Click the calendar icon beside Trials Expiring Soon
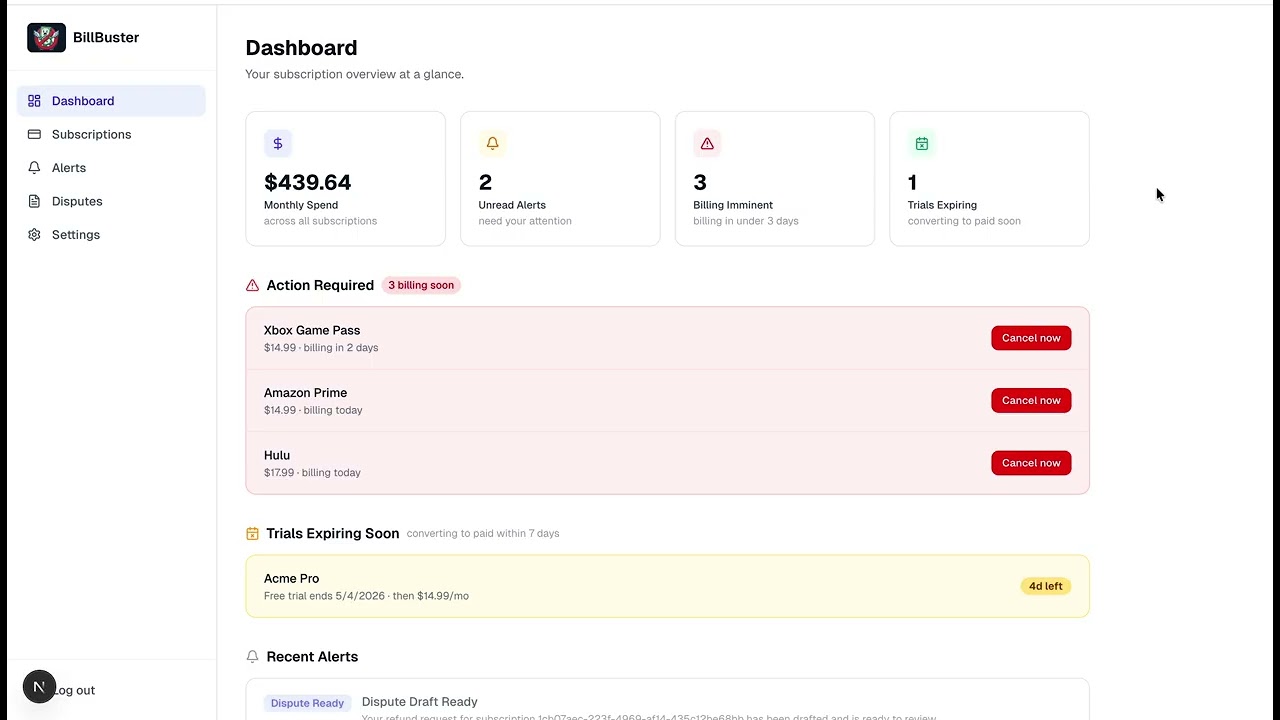 pyautogui.click(x=252, y=534)
